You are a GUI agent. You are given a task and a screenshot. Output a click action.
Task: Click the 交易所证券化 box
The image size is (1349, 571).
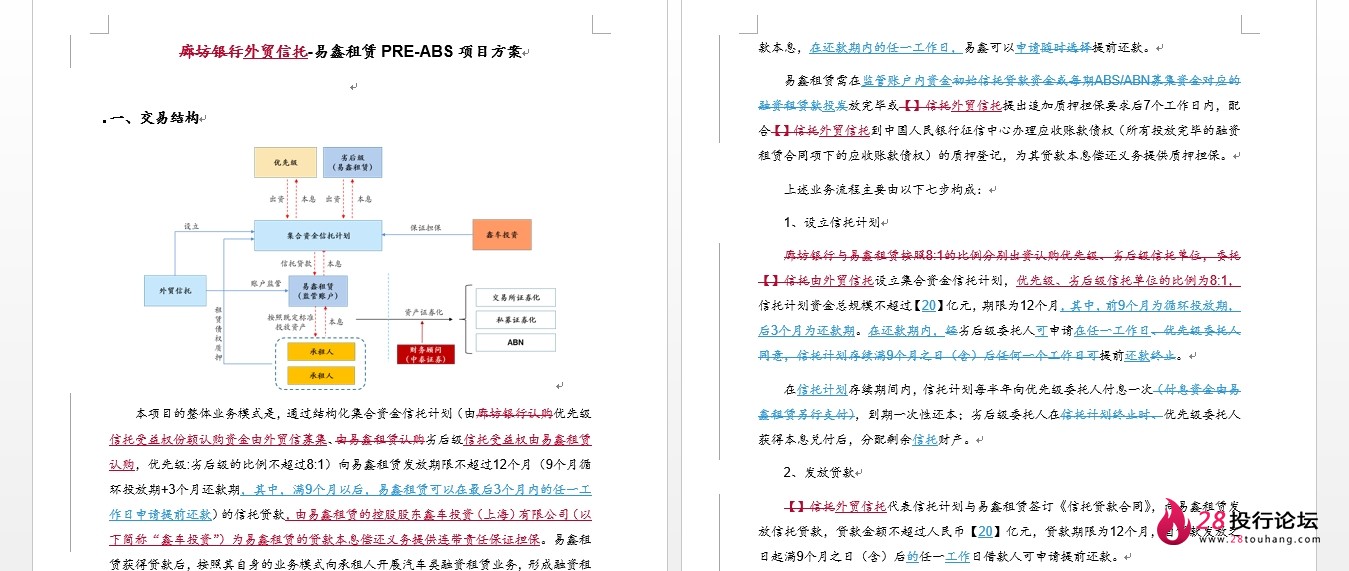coord(516,298)
